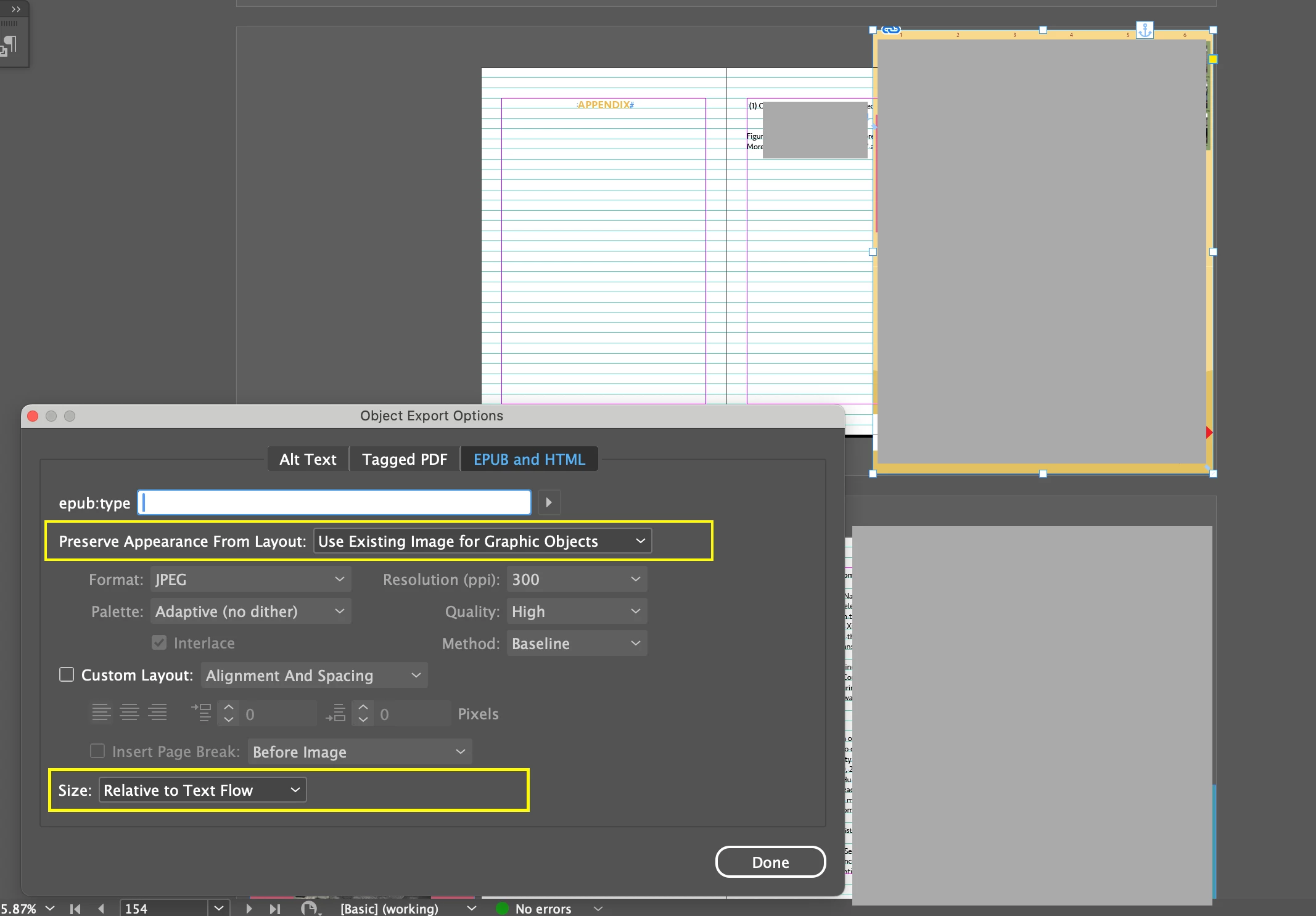Jump to the last page icon
Screen dimensions: 1316x916
click(x=275, y=909)
